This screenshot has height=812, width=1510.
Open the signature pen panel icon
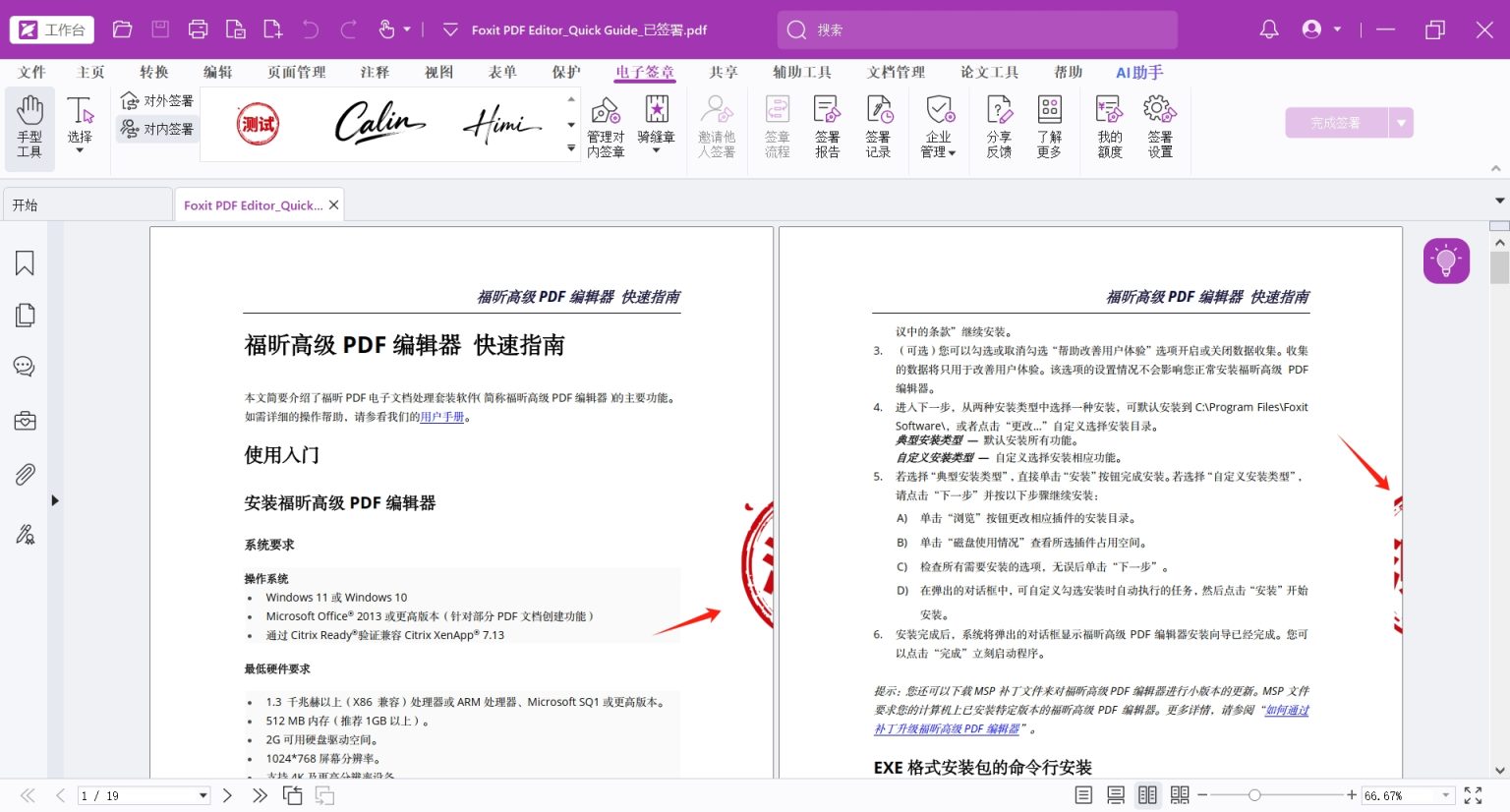[25, 534]
